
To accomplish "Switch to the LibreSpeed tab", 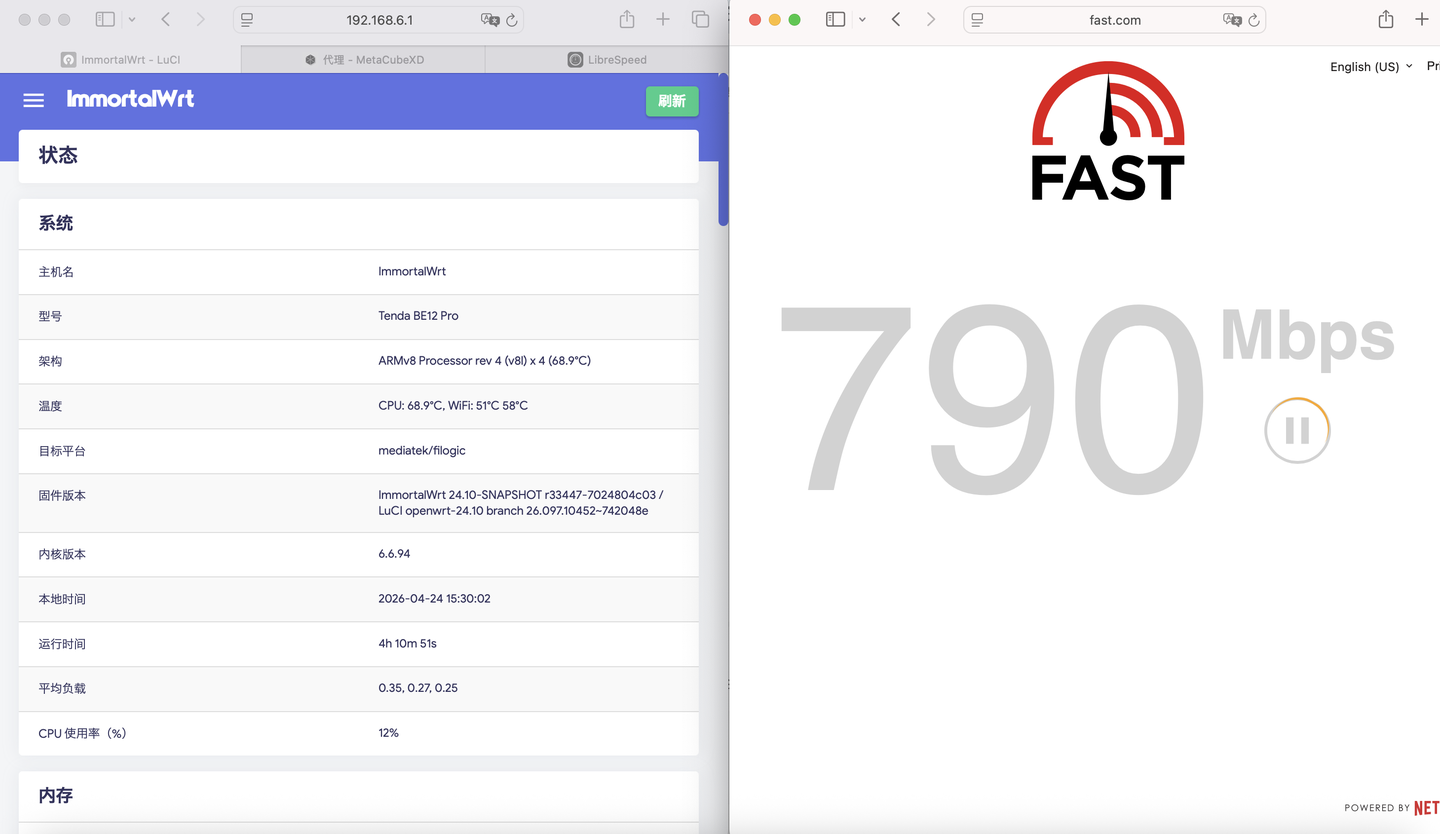I will coord(607,60).
